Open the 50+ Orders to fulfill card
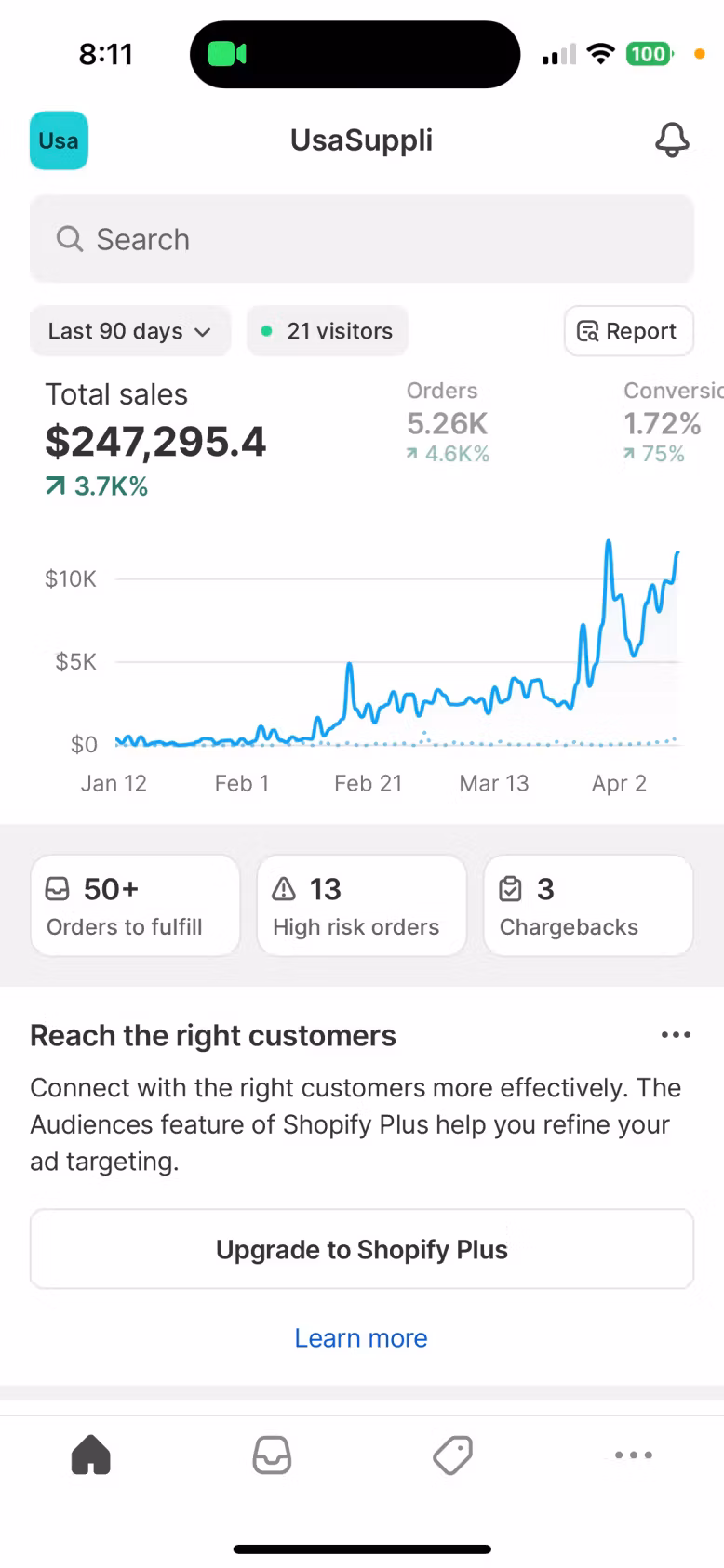Viewport: 724px width, 1568px height. (x=135, y=906)
